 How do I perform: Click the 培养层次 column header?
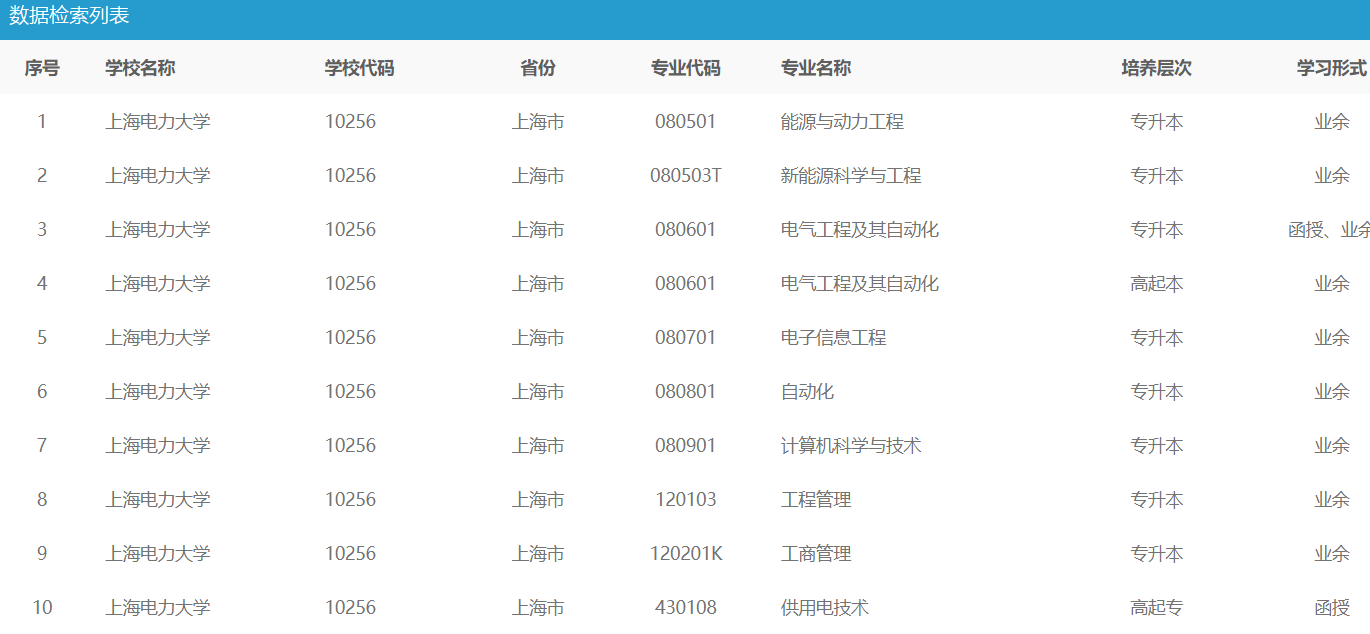(1157, 68)
